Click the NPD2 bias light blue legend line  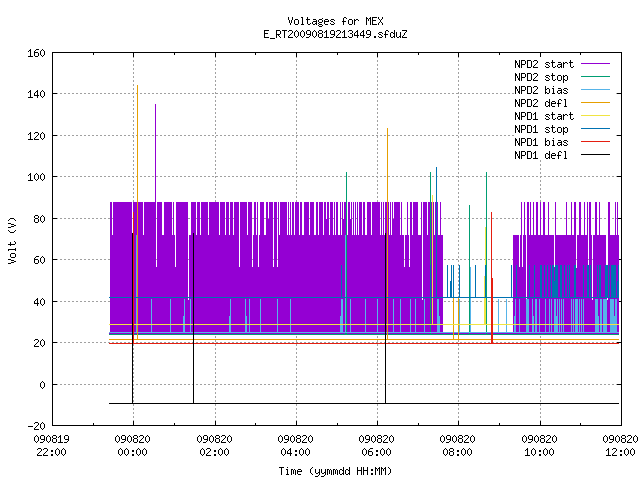pyautogui.click(x=595, y=90)
